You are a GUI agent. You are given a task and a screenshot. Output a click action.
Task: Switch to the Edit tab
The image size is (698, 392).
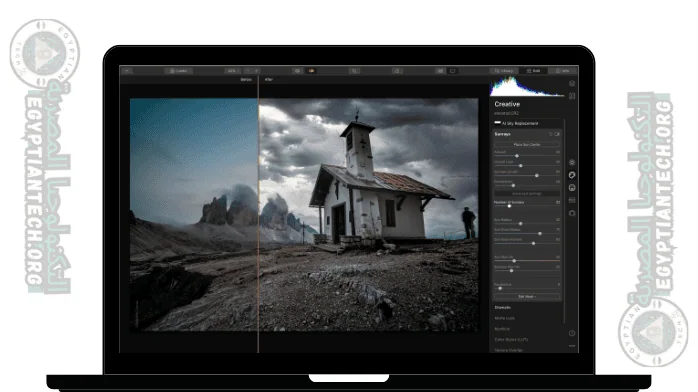(533, 71)
